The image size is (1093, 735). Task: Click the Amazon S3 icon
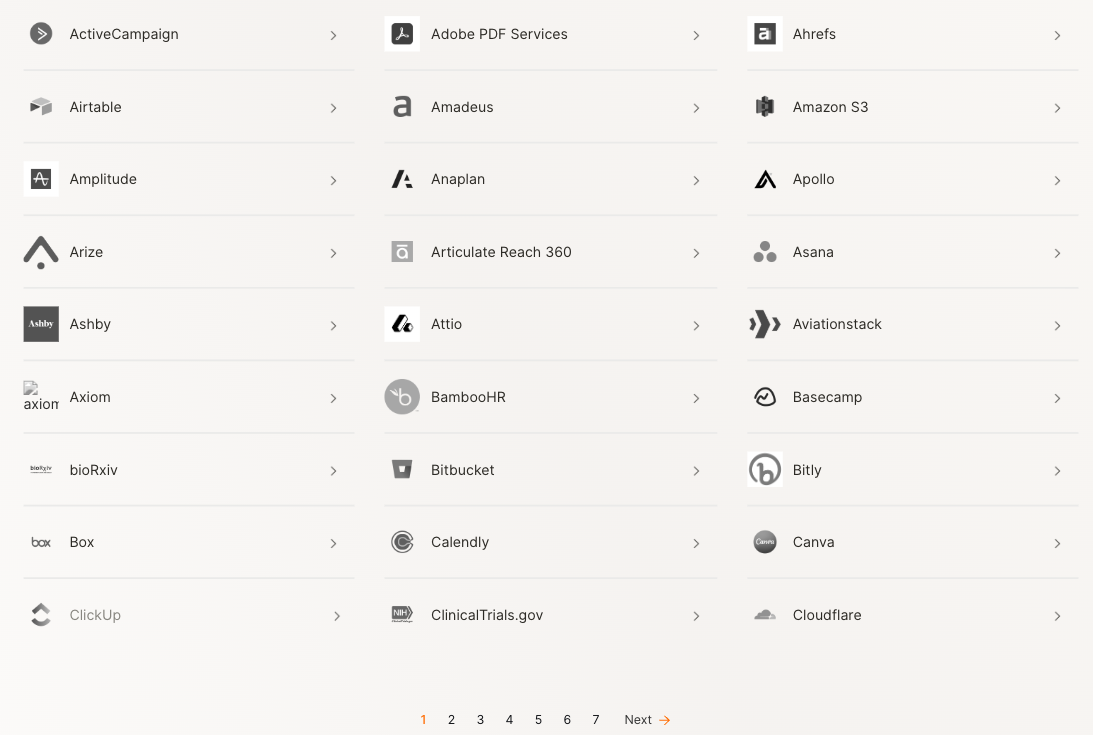[765, 107]
